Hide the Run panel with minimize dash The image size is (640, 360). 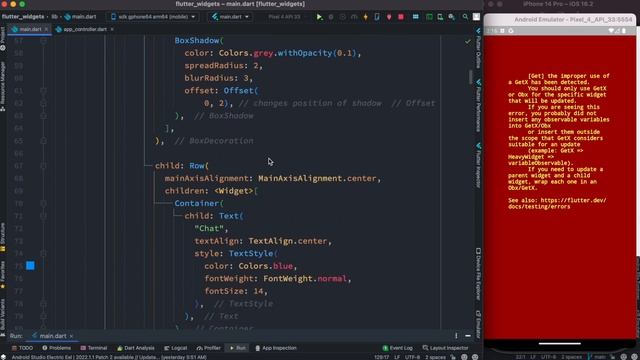click(x=468, y=336)
